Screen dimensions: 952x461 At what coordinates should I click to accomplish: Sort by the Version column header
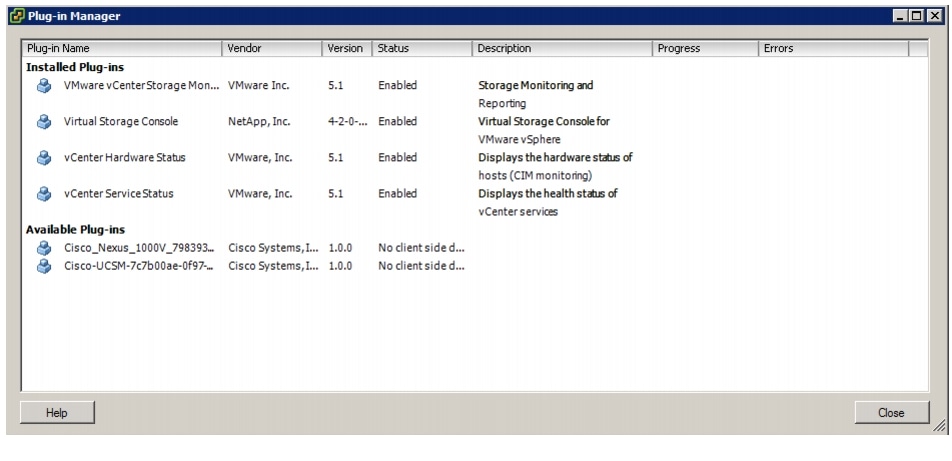(x=347, y=49)
